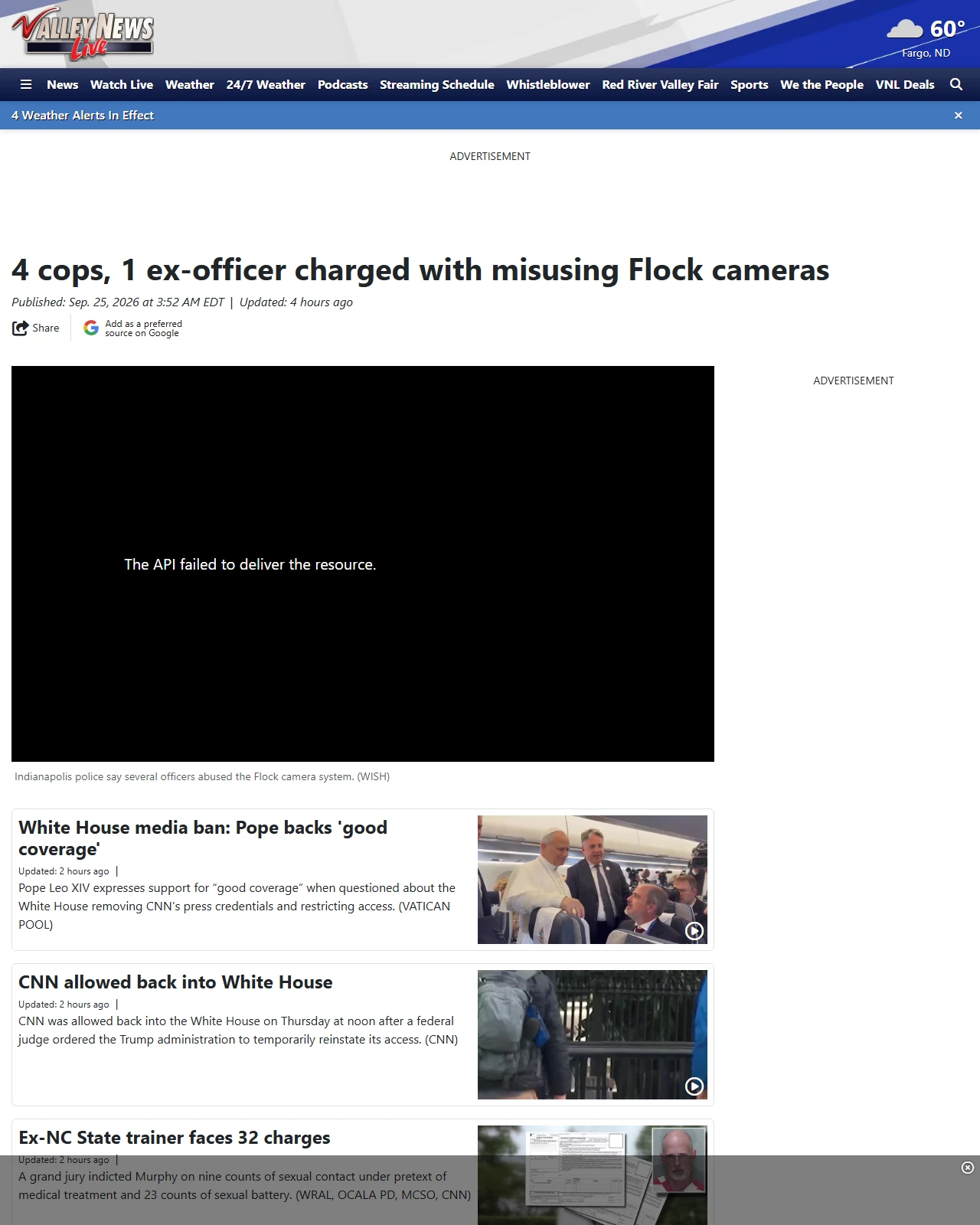Navigate to Podcasts

coord(343,85)
